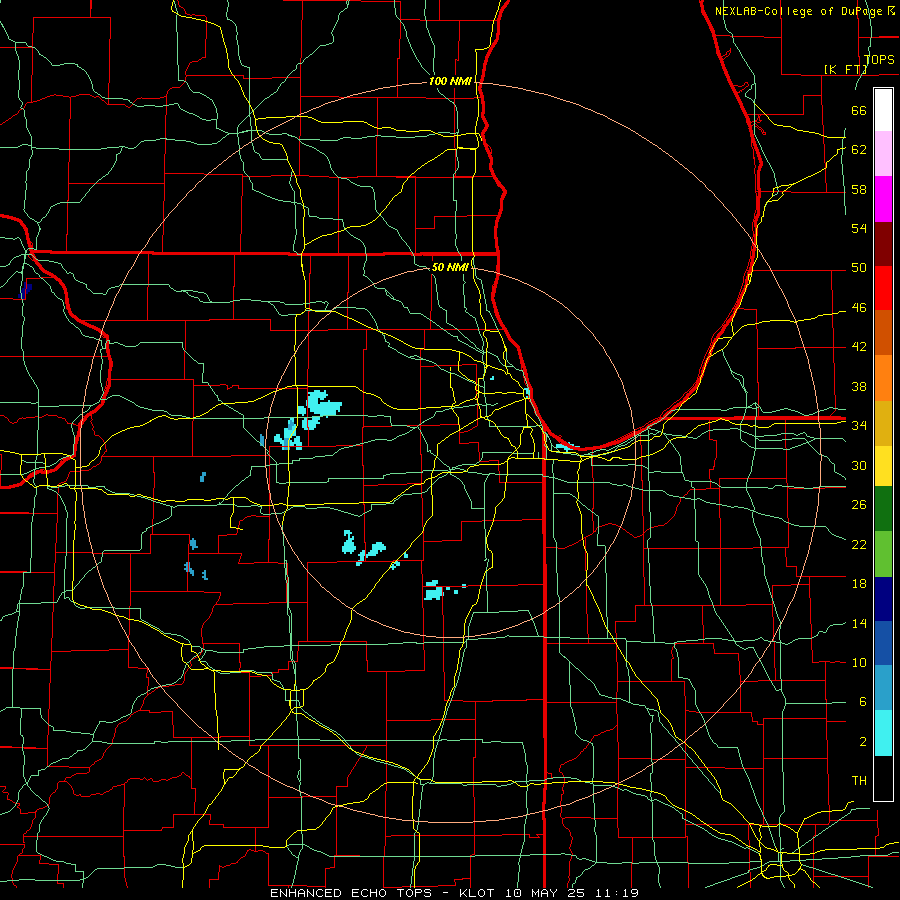Image resolution: width=900 pixels, height=900 pixels.
Task: Click the 14 legend value
Action: (x=859, y=623)
